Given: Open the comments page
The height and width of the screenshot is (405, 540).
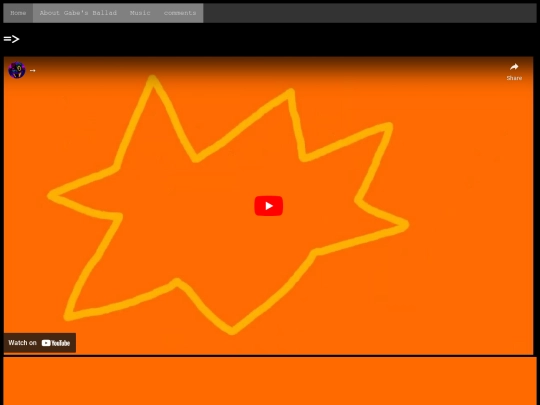Looking at the screenshot, I should coord(180,13).
